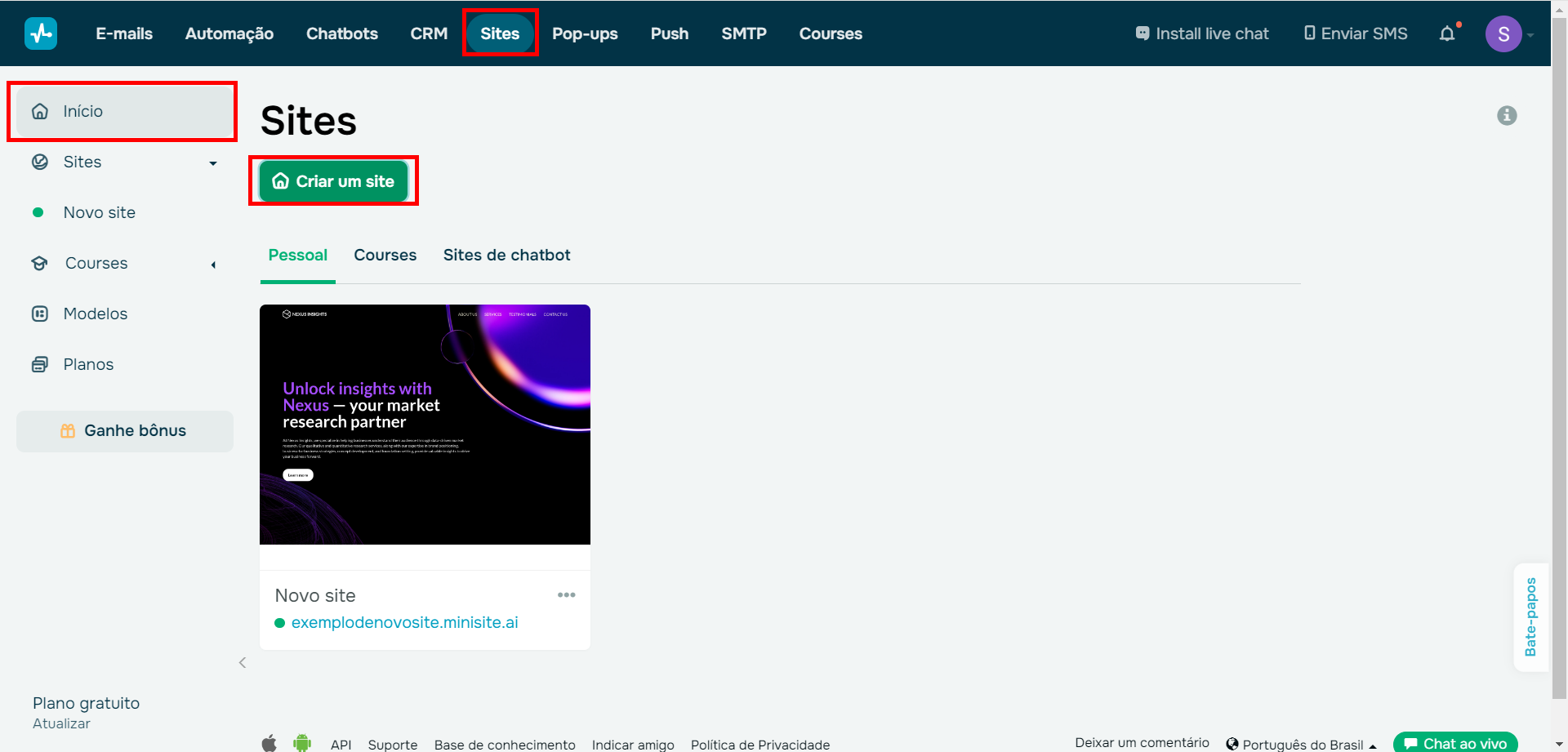This screenshot has width=1568, height=752.
Task: Open the Português do Brasil language dropdown
Action: (1302, 744)
